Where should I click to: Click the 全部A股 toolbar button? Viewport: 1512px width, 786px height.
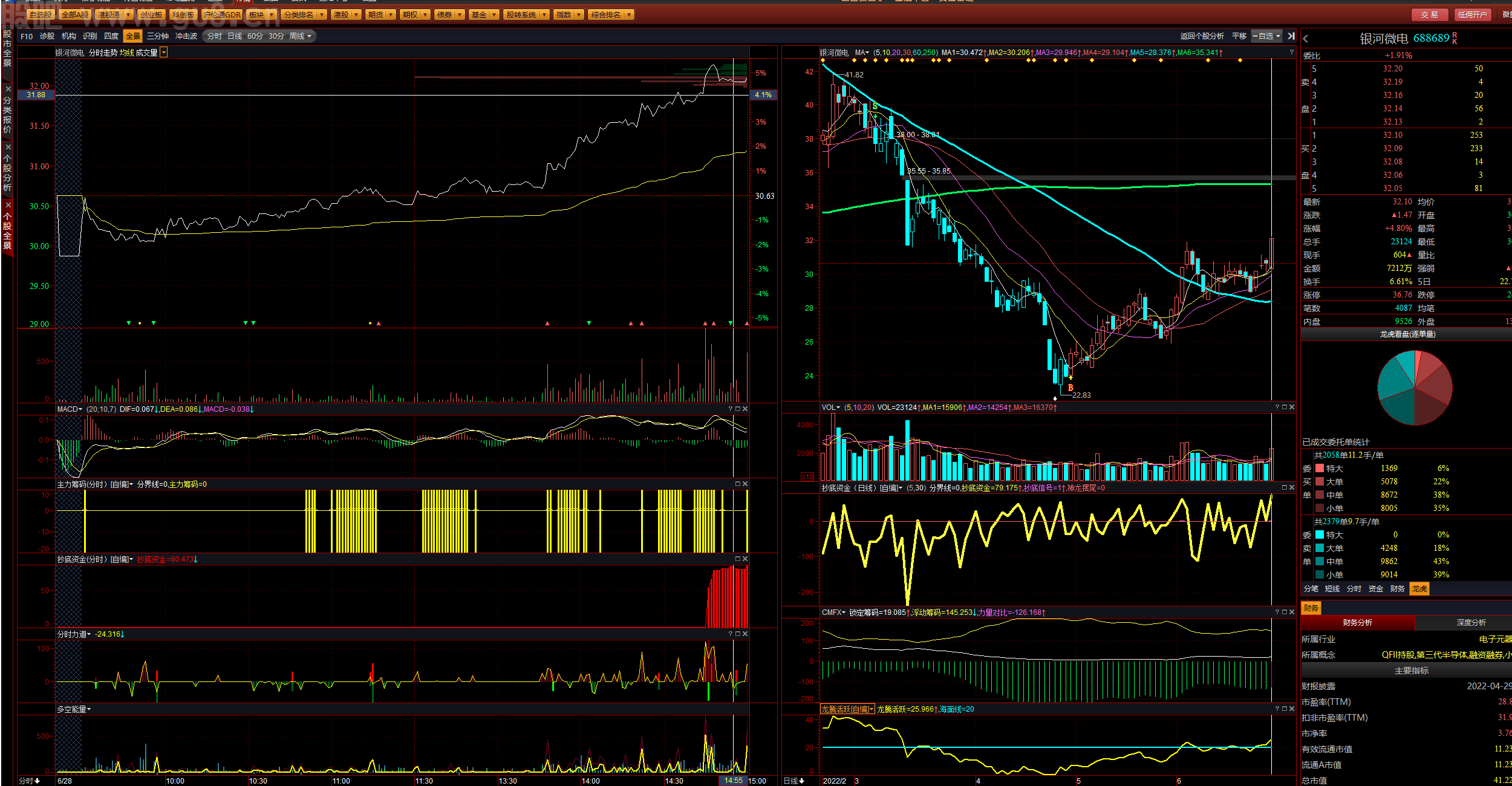click(x=75, y=15)
